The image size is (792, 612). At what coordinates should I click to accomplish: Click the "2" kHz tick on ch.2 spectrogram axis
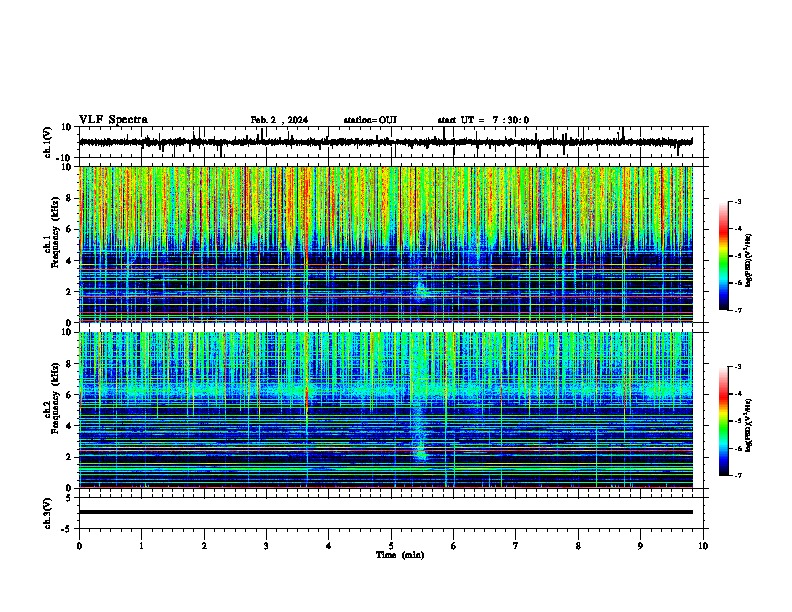pos(69,457)
